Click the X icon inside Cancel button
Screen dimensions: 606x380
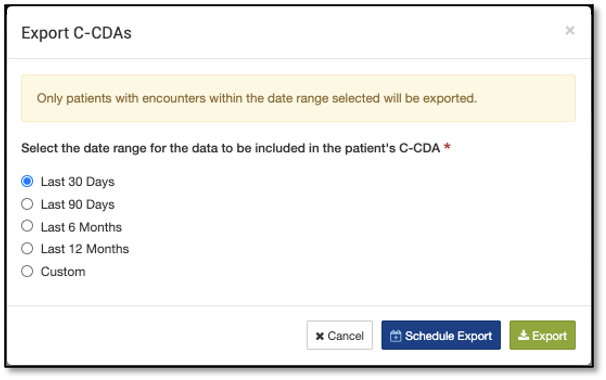pyautogui.click(x=320, y=336)
